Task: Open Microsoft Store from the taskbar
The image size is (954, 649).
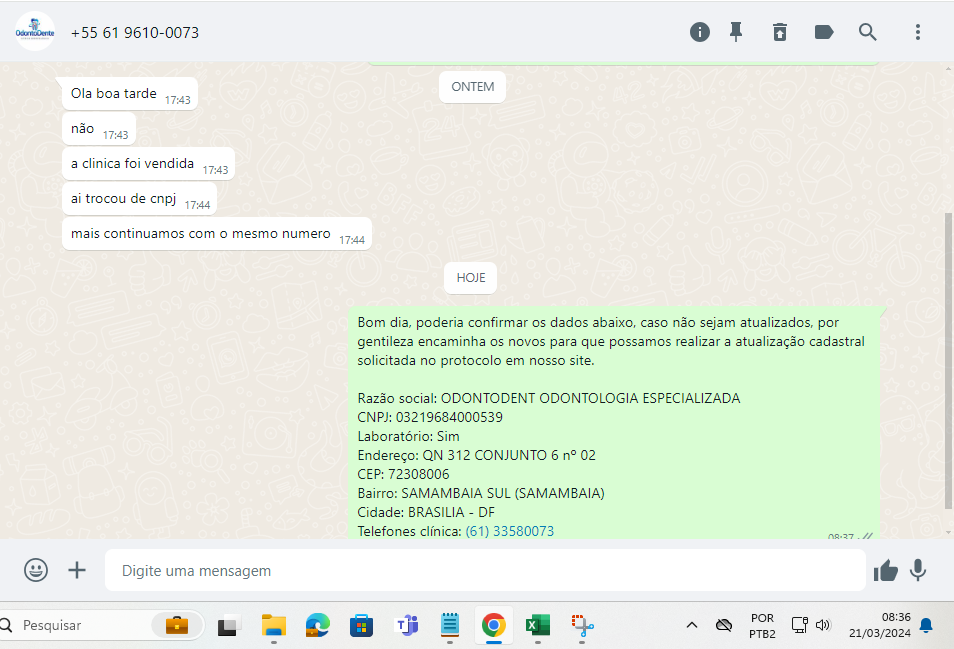Action: point(361,625)
